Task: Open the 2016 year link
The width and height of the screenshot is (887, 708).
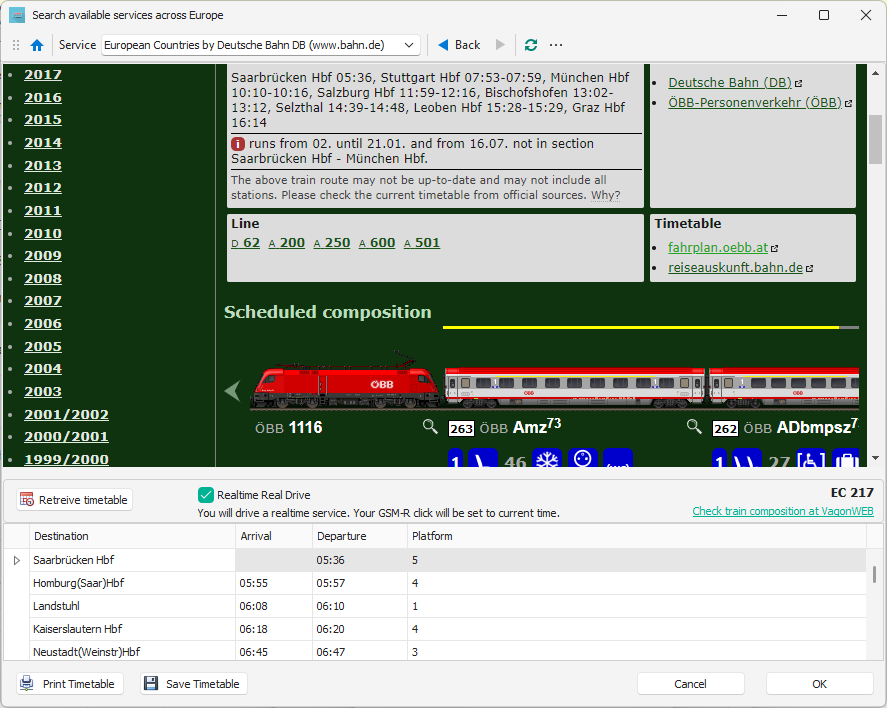Action: (43, 98)
